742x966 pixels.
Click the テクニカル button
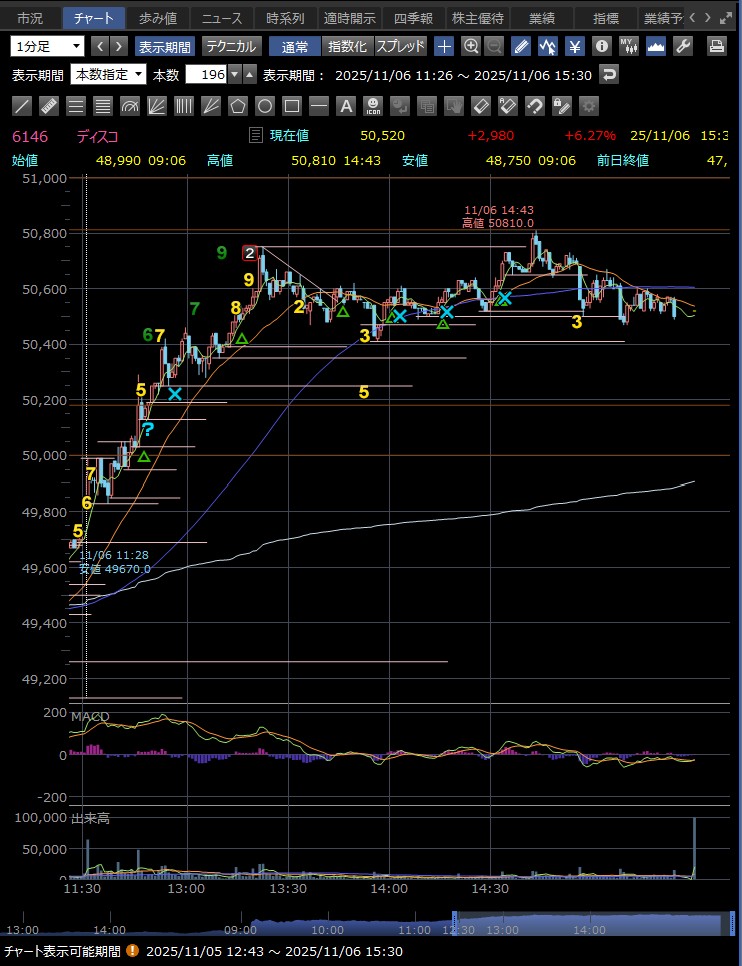[x=232, y=46]
